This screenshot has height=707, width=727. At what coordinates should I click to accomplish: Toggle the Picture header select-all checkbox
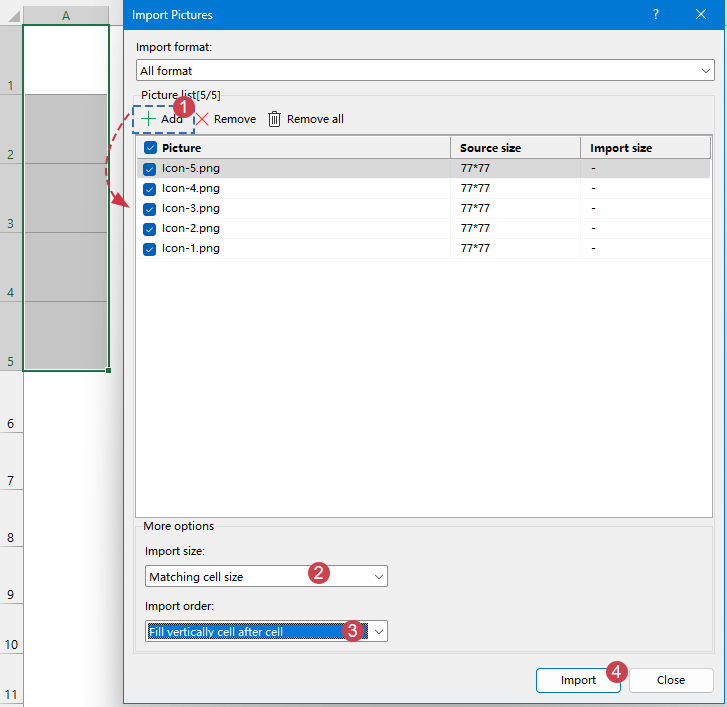click(150, 148)
